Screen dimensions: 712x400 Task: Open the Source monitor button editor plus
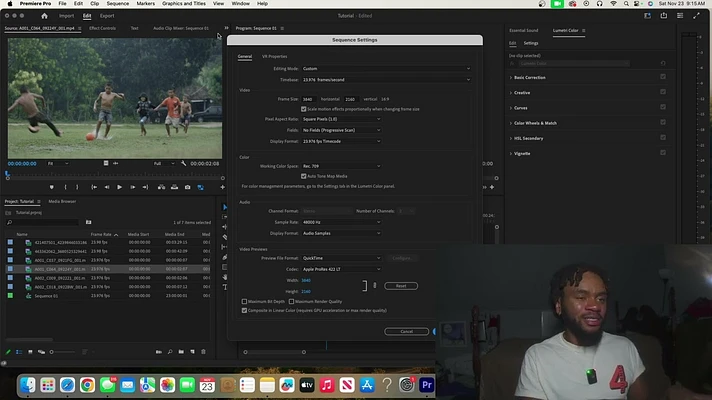pos(222,187)
